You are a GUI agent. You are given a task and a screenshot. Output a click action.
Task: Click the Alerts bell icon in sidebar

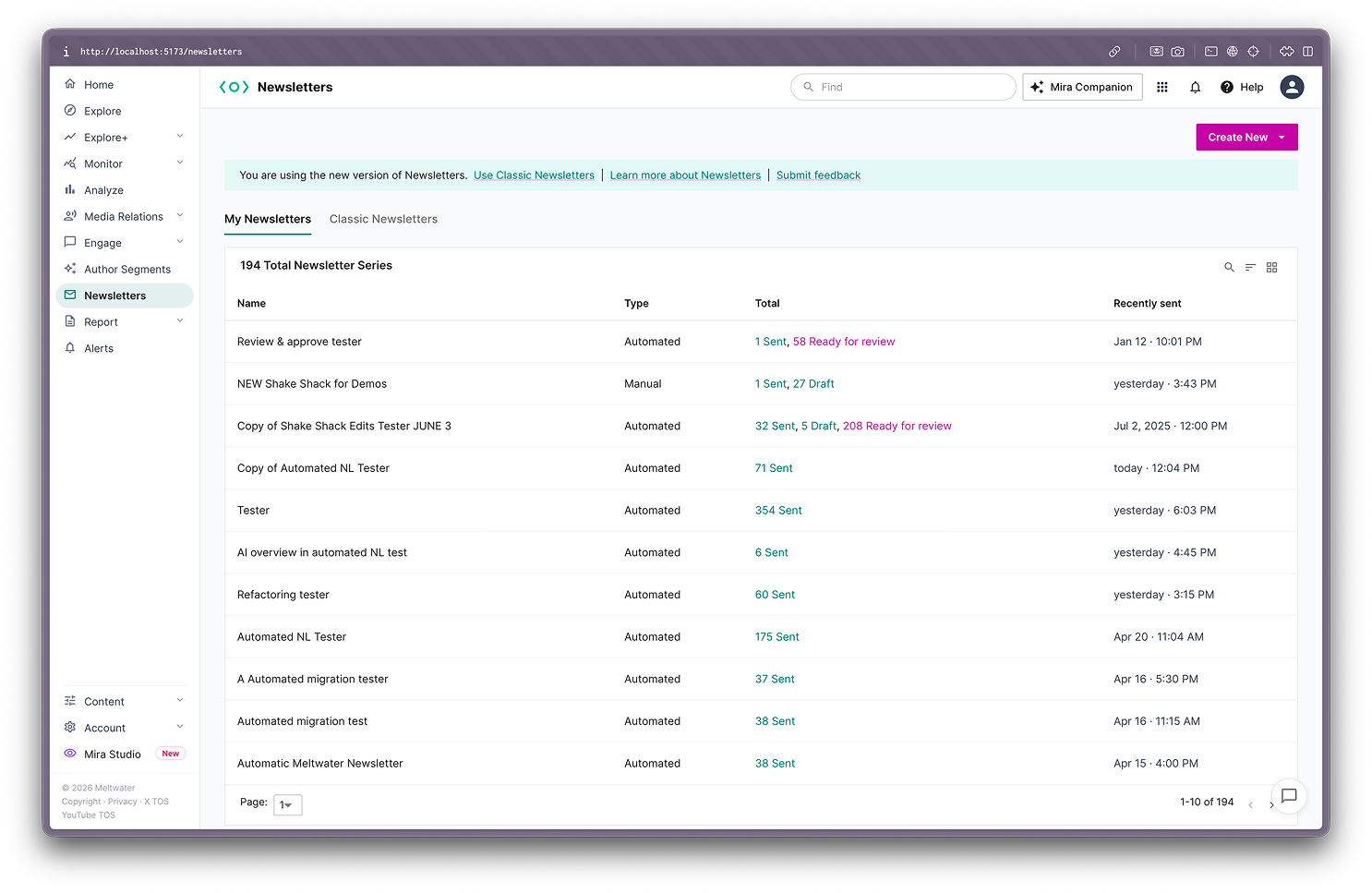pos(70,348)
